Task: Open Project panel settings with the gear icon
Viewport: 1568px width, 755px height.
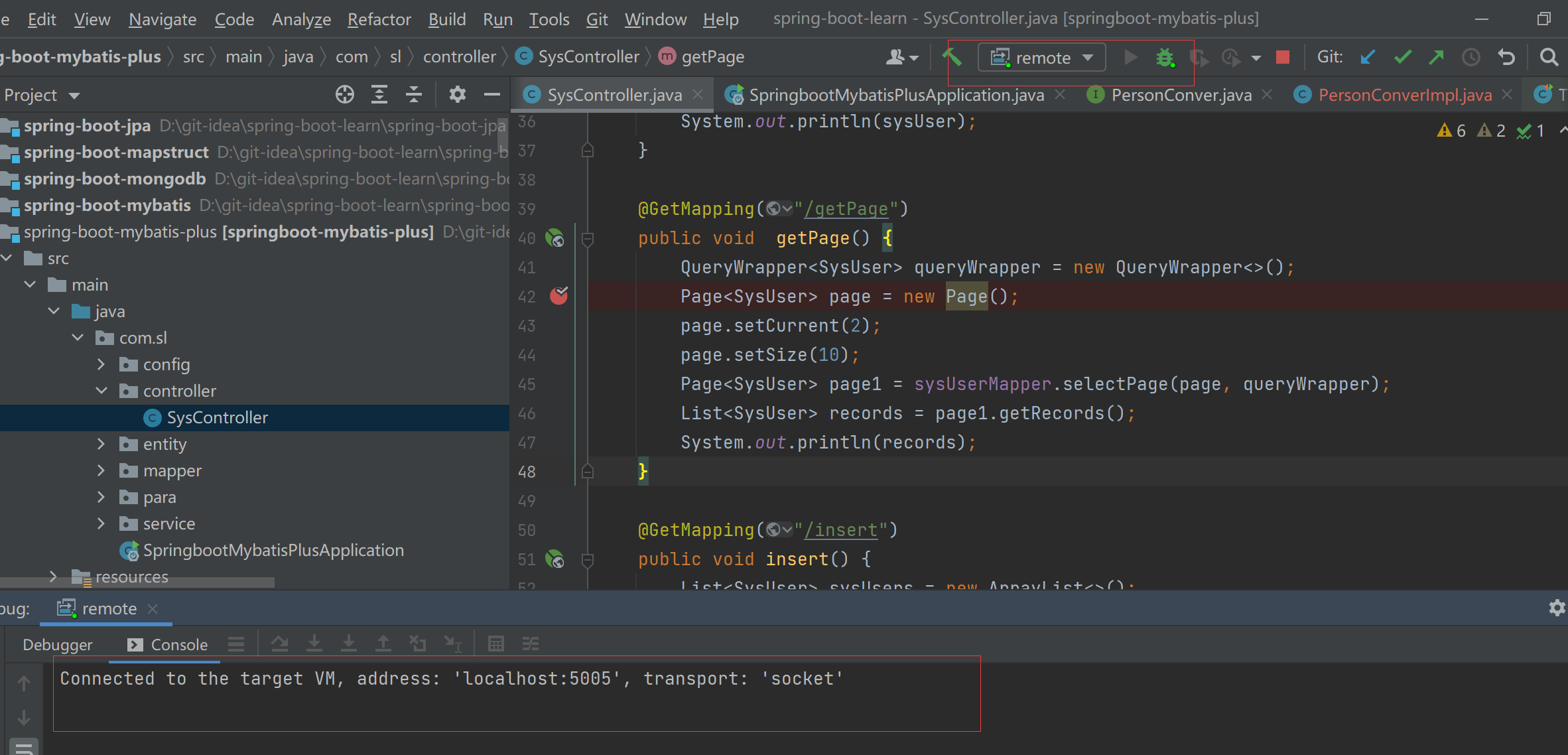Action: tap(457, 94)
